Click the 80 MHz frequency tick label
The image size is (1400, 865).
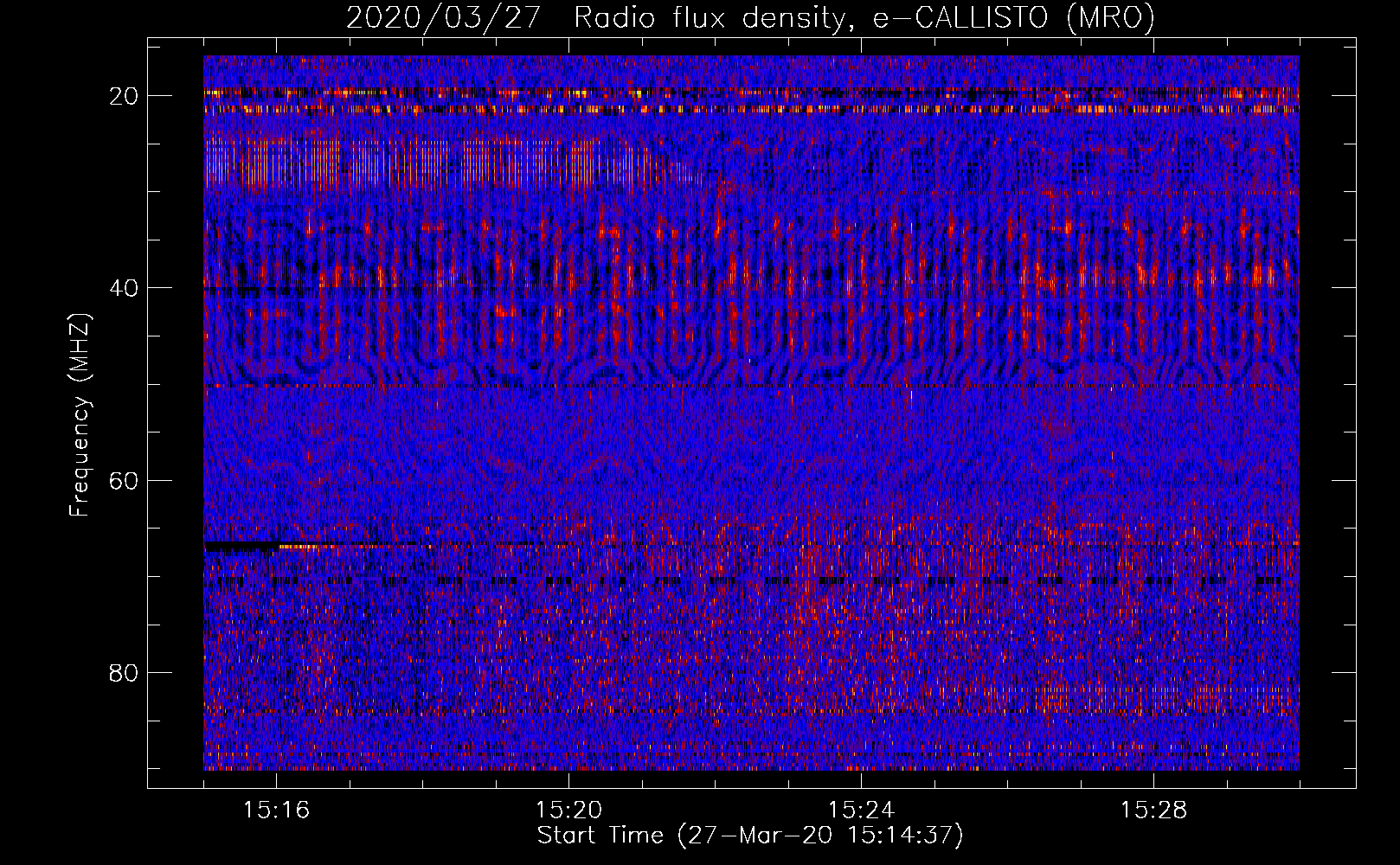[124, 672]
